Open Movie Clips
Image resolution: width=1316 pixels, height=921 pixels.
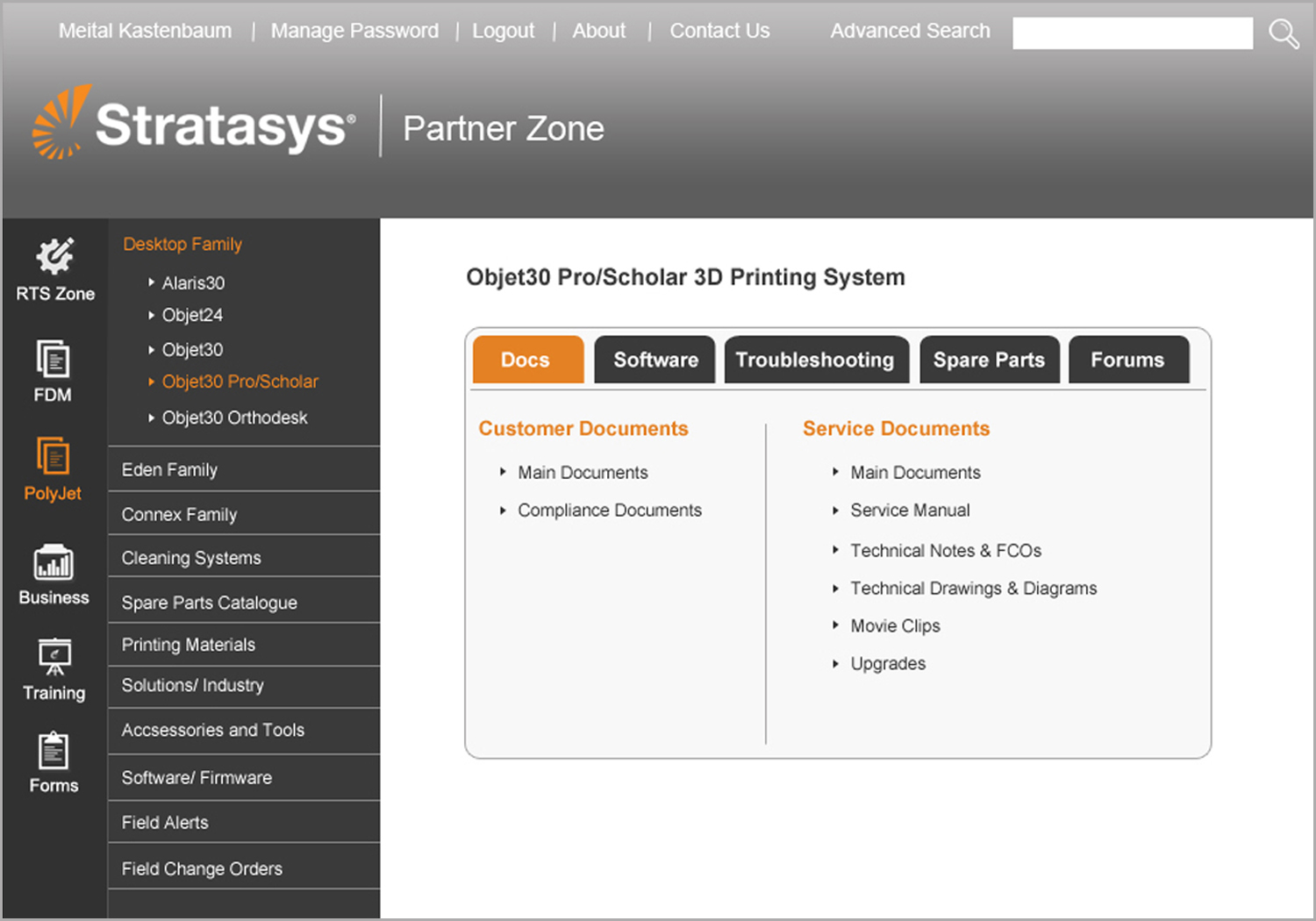click(x=895, y=626)
